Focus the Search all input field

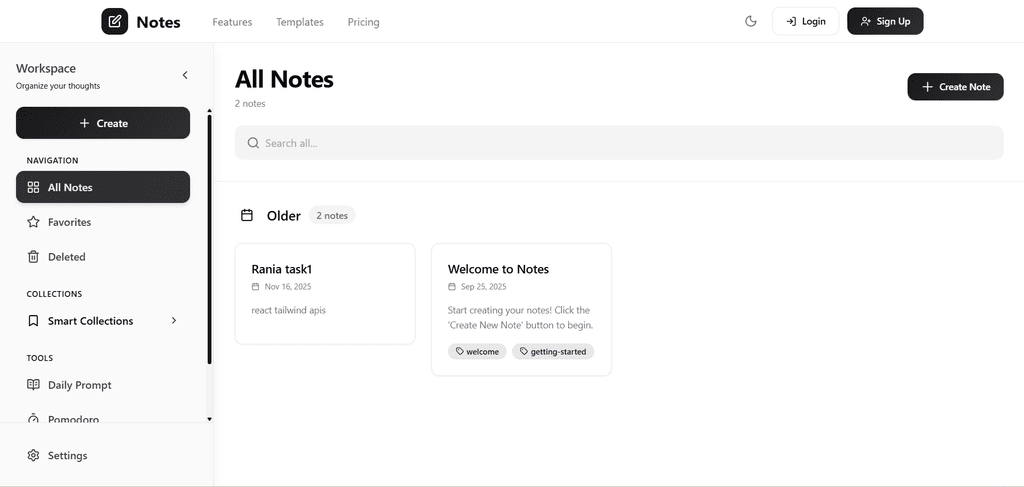tap(619, 143)
